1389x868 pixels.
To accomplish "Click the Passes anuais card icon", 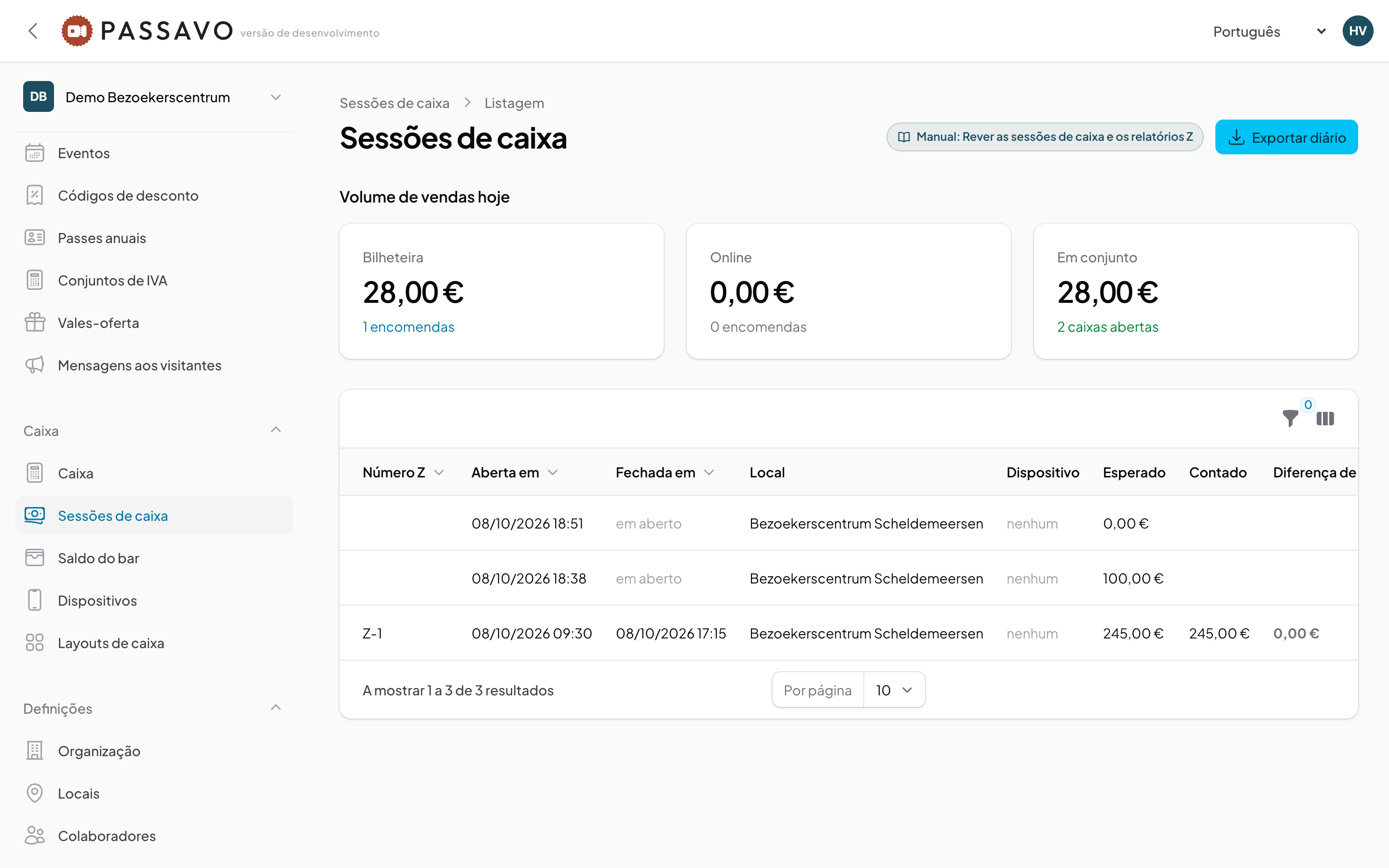I will (x=34, y=238).
